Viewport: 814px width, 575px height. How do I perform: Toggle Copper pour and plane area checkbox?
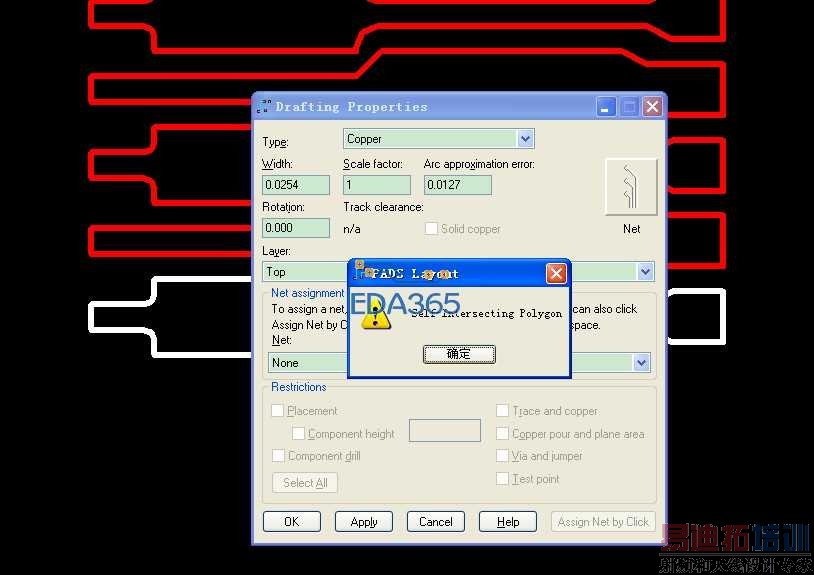[x=502, y=433]
